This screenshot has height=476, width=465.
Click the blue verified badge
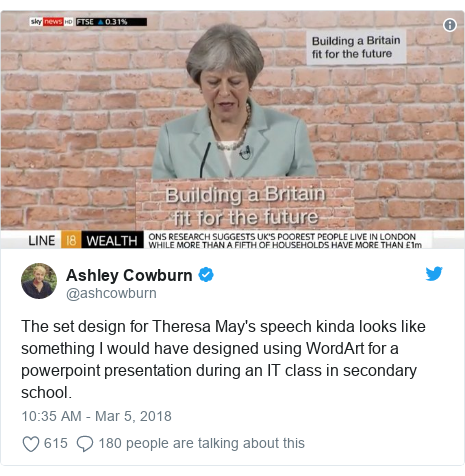[x=206, y=275]
